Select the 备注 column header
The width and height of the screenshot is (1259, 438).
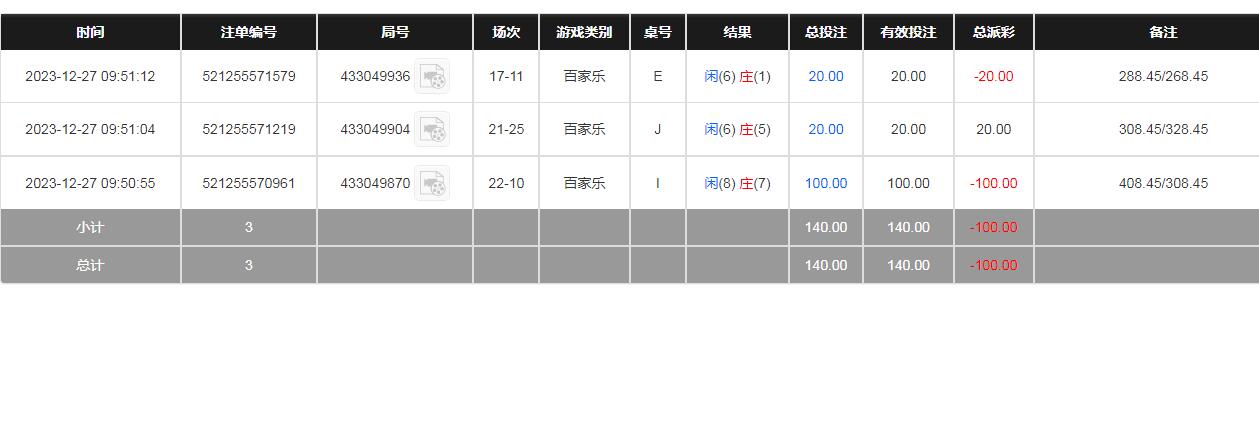click(1163, 32)
